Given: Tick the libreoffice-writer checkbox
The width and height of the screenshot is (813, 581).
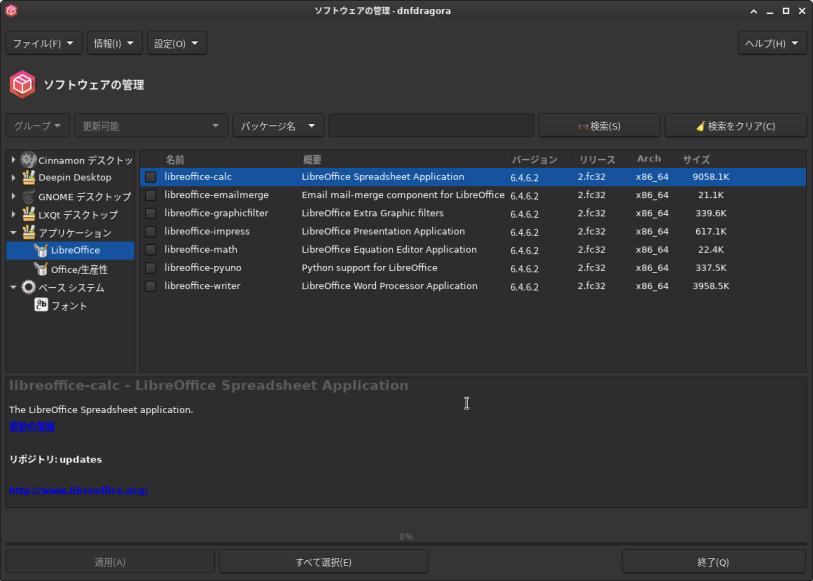Looking at the screenshot, I should tap(150, 286).
